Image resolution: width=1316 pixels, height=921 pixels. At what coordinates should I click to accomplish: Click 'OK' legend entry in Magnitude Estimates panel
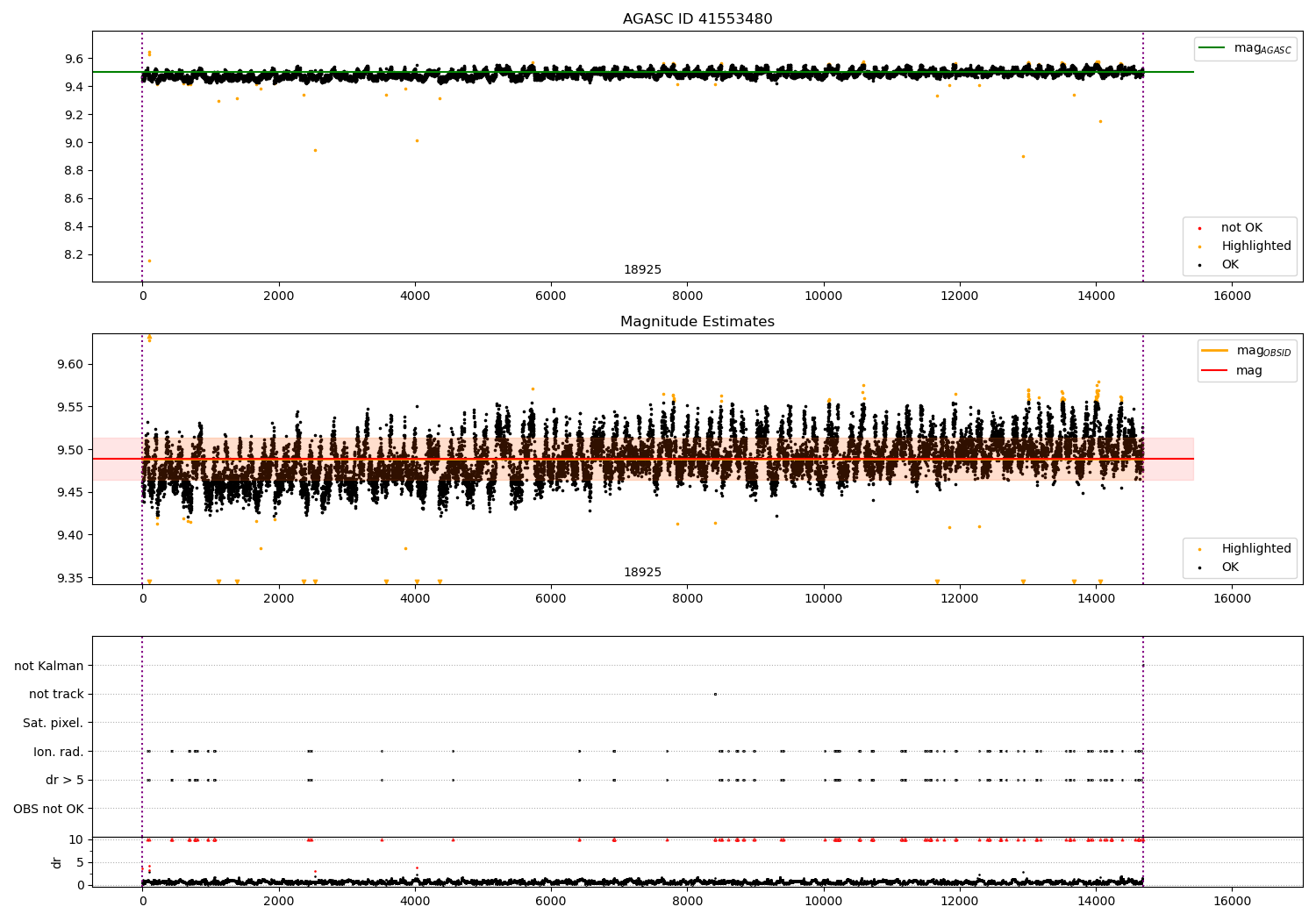(x=1230, y=568)
